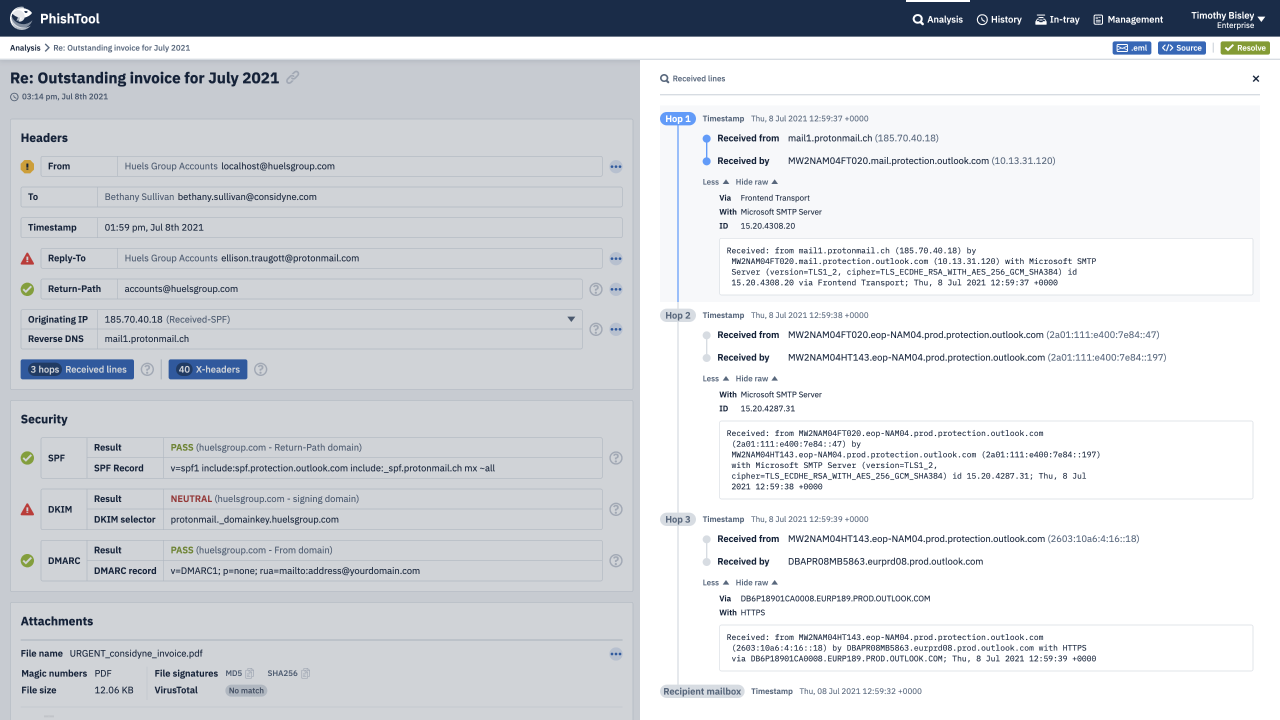Click the green check beside Return-Path
This screenshot has width=1280, height=720.
(x=27, y=289)
